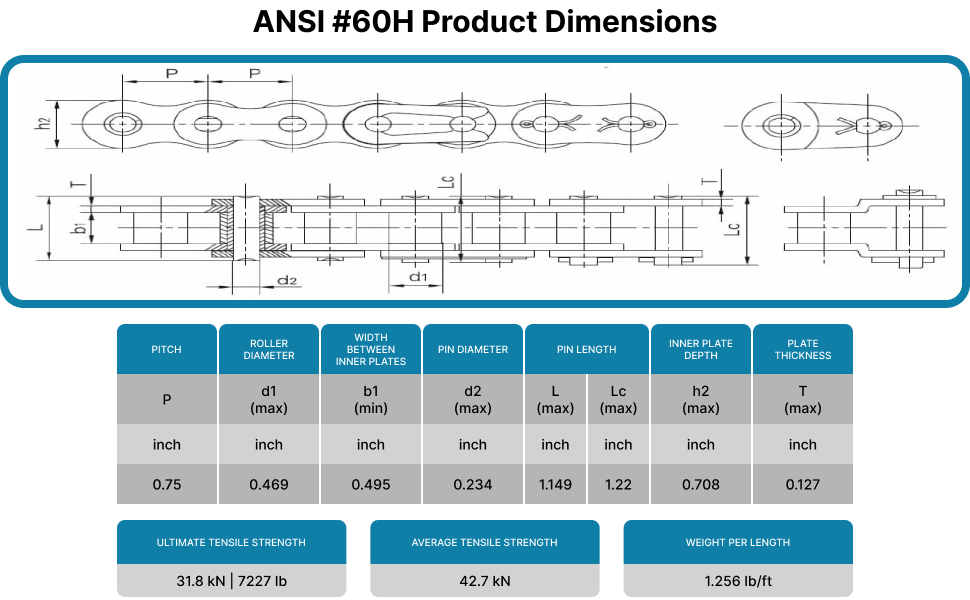The height and width of the screenshot is (600, 970).
Task: Select the b1 (min) table cell
Action: [x=370, y=400]
